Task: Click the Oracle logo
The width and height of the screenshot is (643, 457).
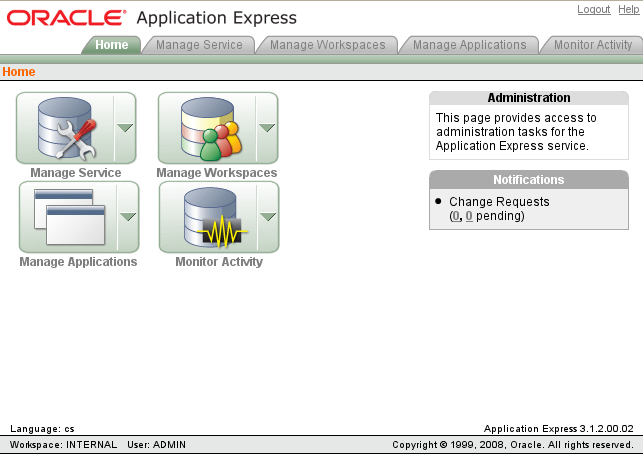Action: 66,18
